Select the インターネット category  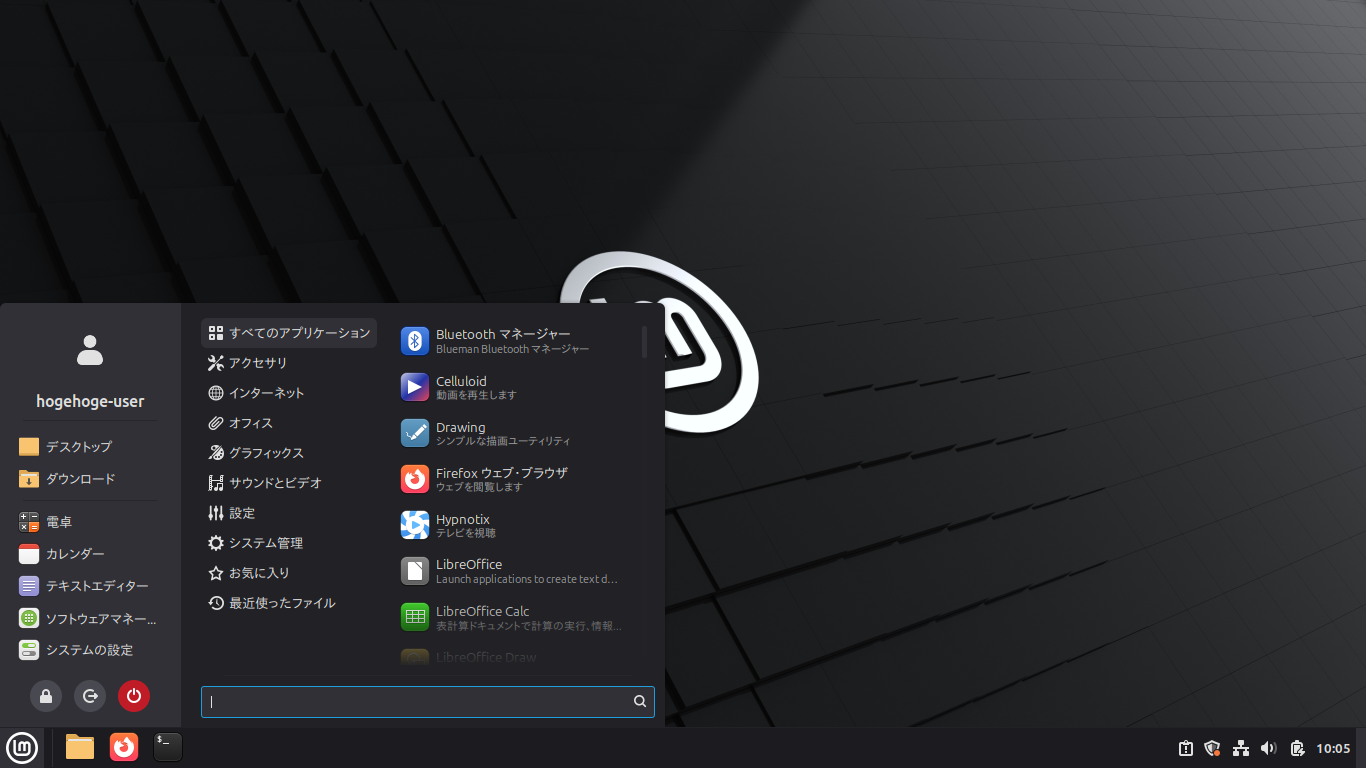click(x=289, y=393)
